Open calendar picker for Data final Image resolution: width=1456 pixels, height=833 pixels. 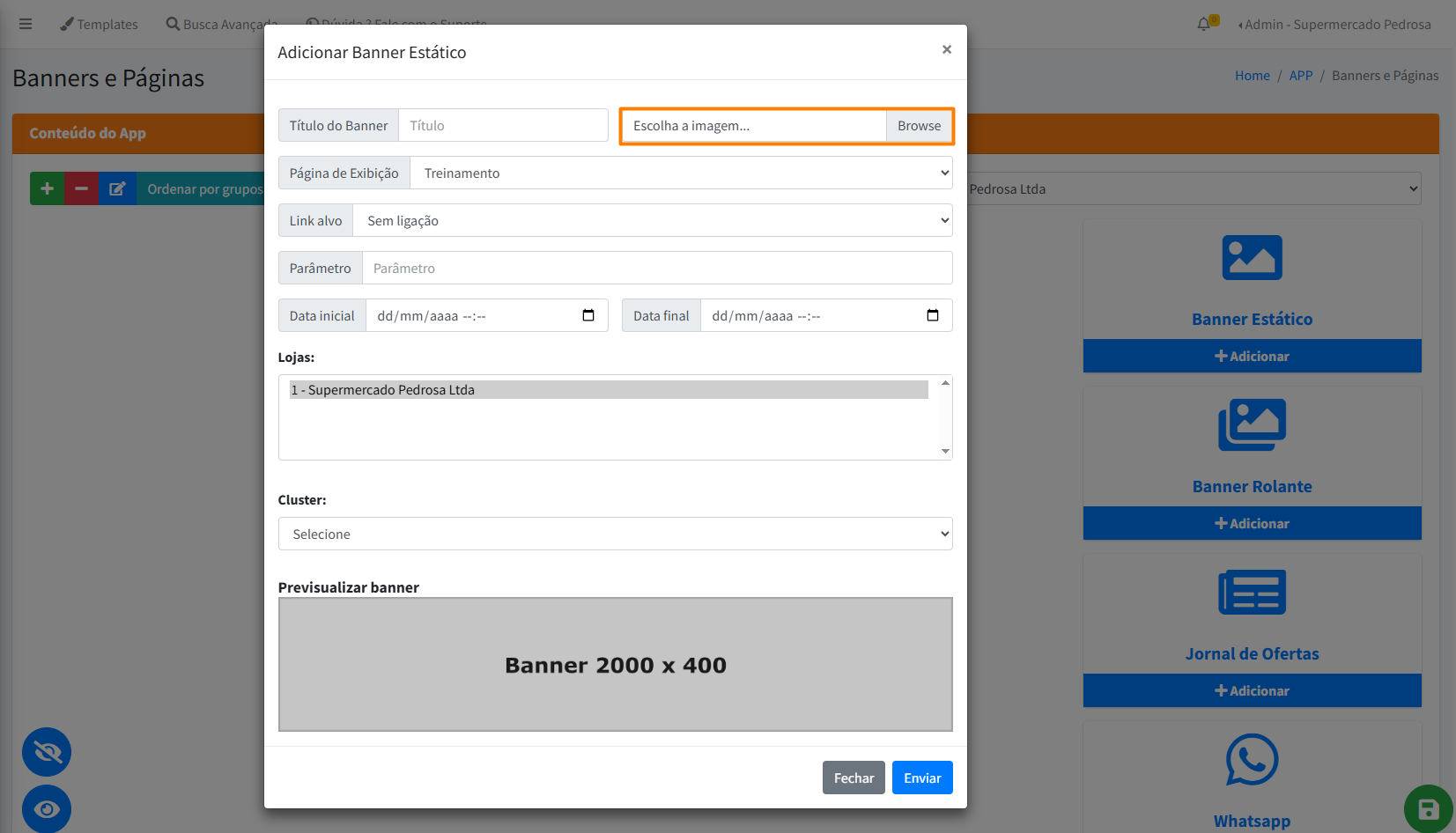pos(933,315)
